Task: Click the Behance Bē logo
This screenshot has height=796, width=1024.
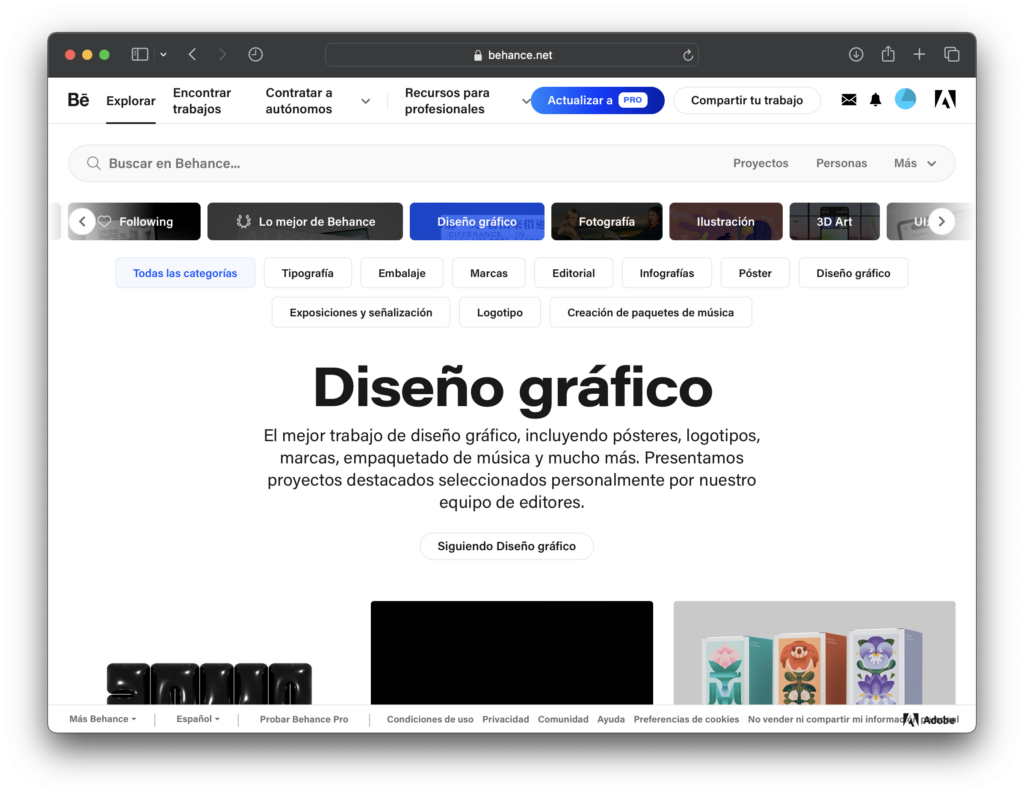Action: click(78, 100)
